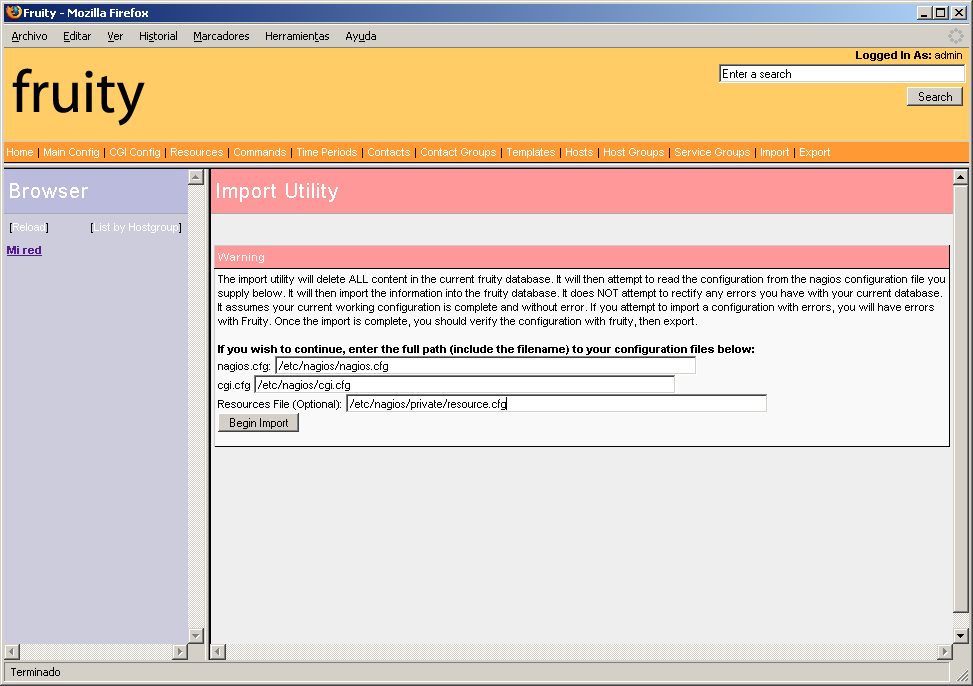Click Browser panel scroll down arrow

click(196, 636)
